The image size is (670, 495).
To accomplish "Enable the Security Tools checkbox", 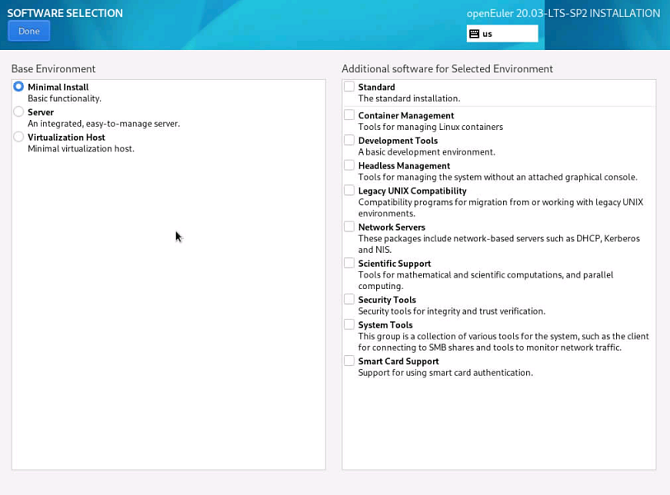I will pyautogui.click(x=349, y=299).
